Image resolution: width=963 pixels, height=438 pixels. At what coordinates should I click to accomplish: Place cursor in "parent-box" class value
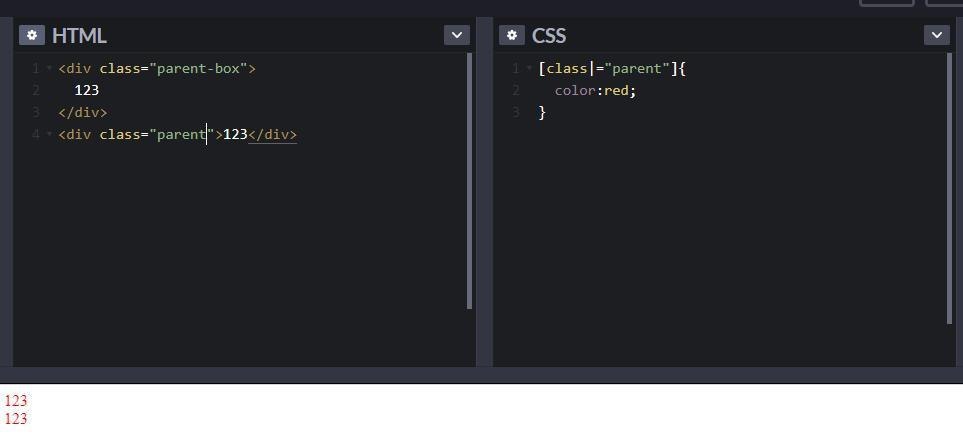[x=198, y=69]
